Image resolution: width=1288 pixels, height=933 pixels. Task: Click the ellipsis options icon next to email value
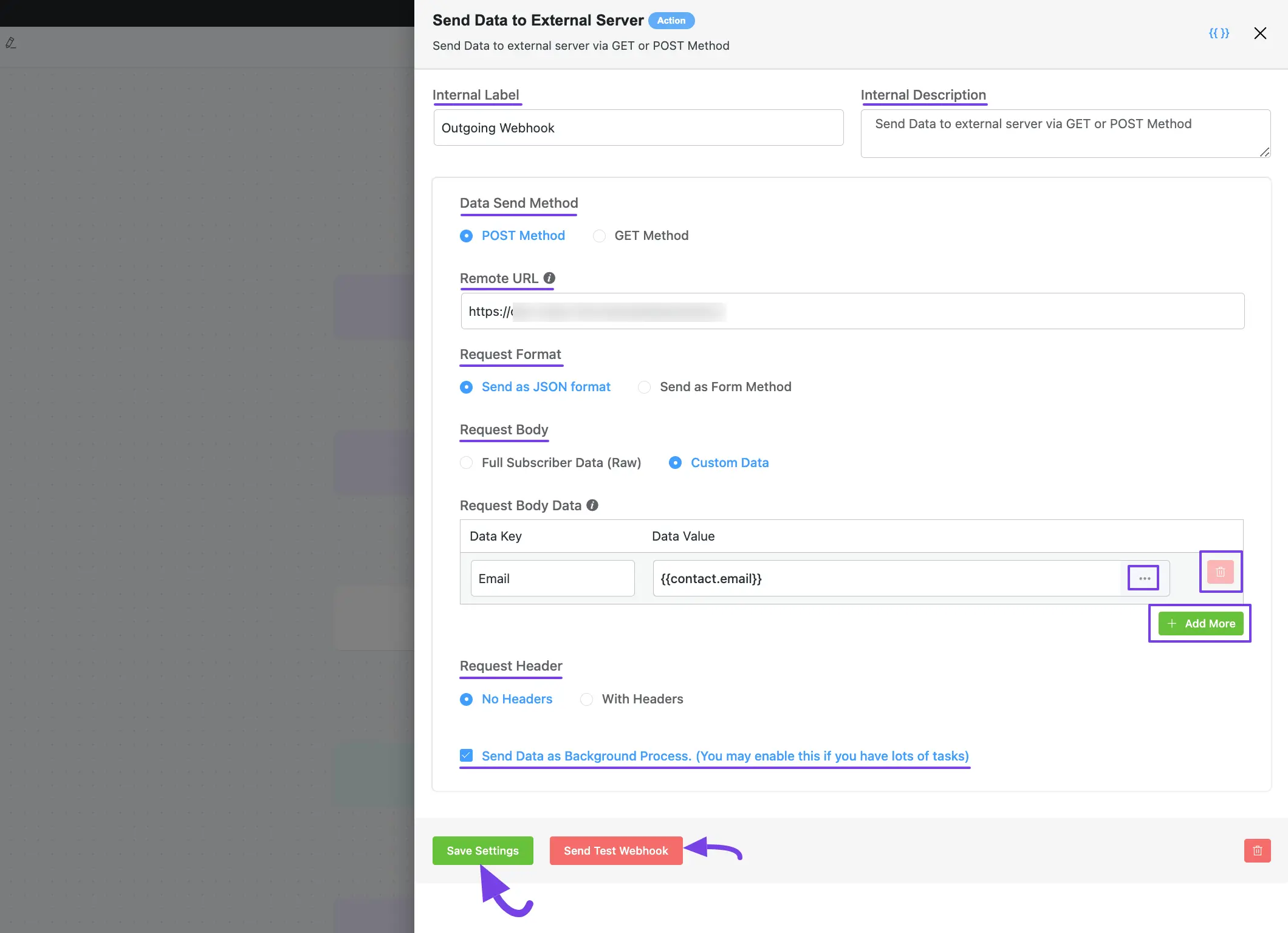tap(1144, 578)
